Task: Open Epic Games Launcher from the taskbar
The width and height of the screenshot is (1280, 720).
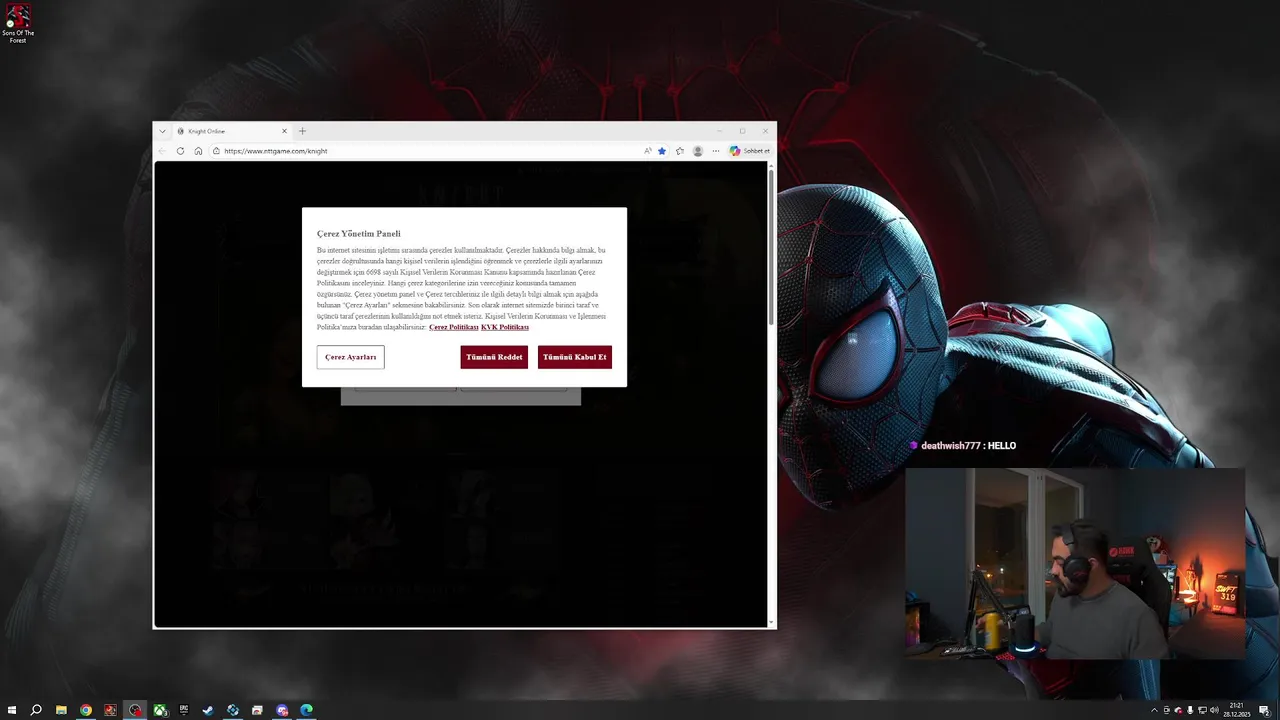Action: [184, 710]
